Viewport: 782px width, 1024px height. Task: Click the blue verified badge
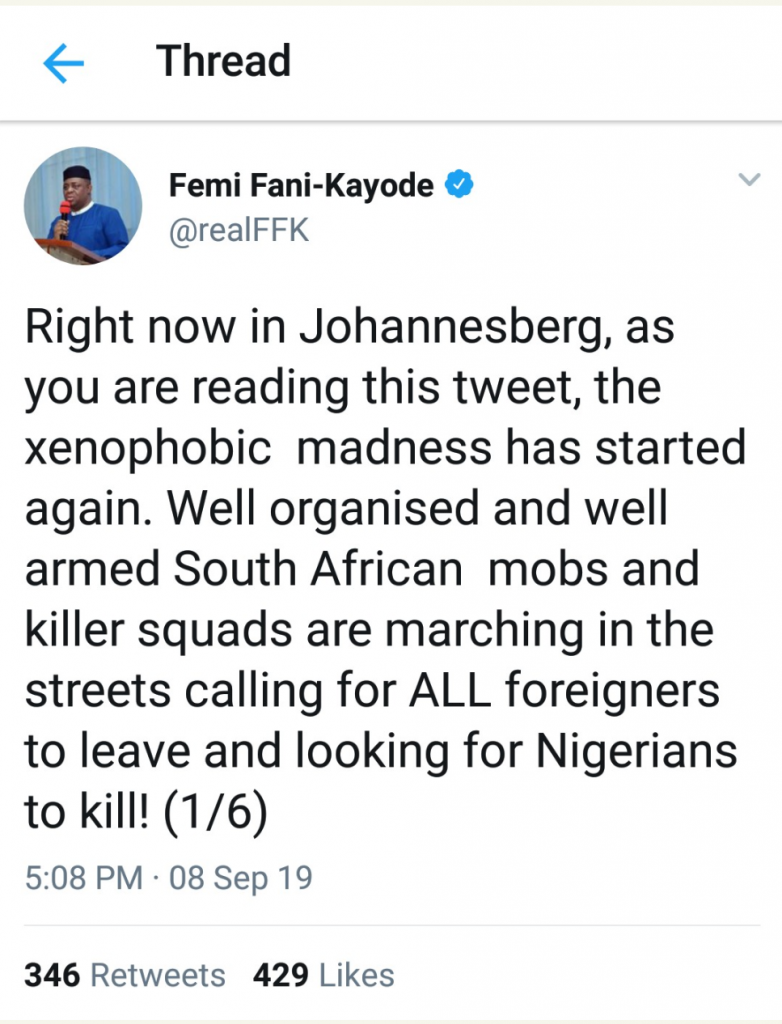[459, 184]
